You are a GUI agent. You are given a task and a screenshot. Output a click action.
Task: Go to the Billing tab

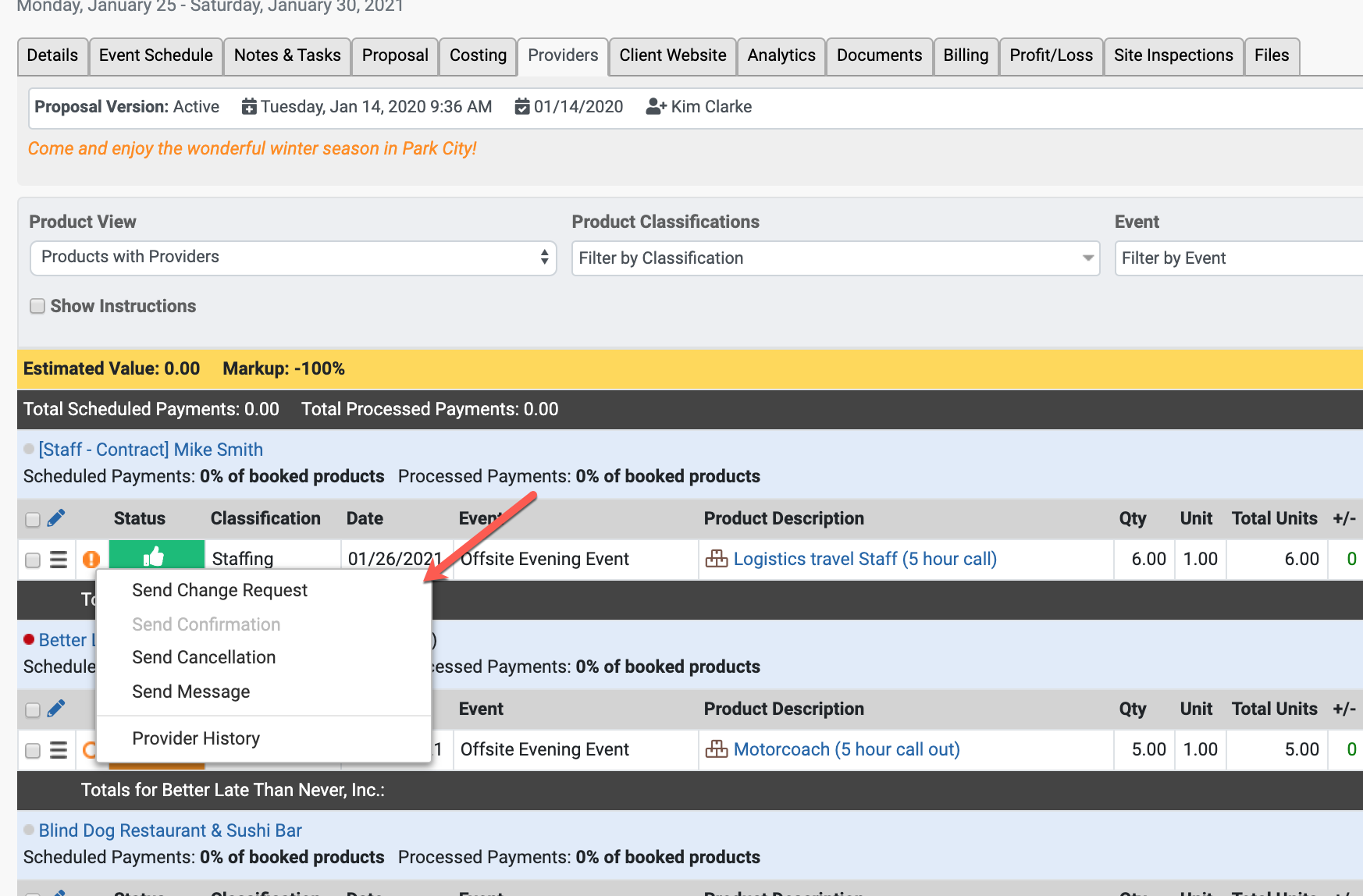(x=966, y=55)
